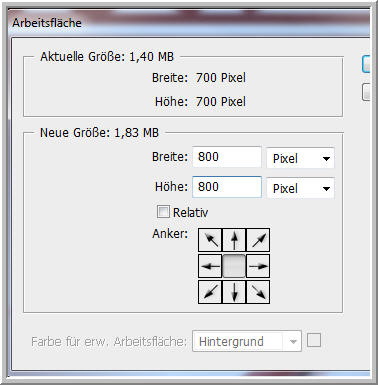Click the second button at right edge
The image size is (378, 385).
tap(366, 92)
